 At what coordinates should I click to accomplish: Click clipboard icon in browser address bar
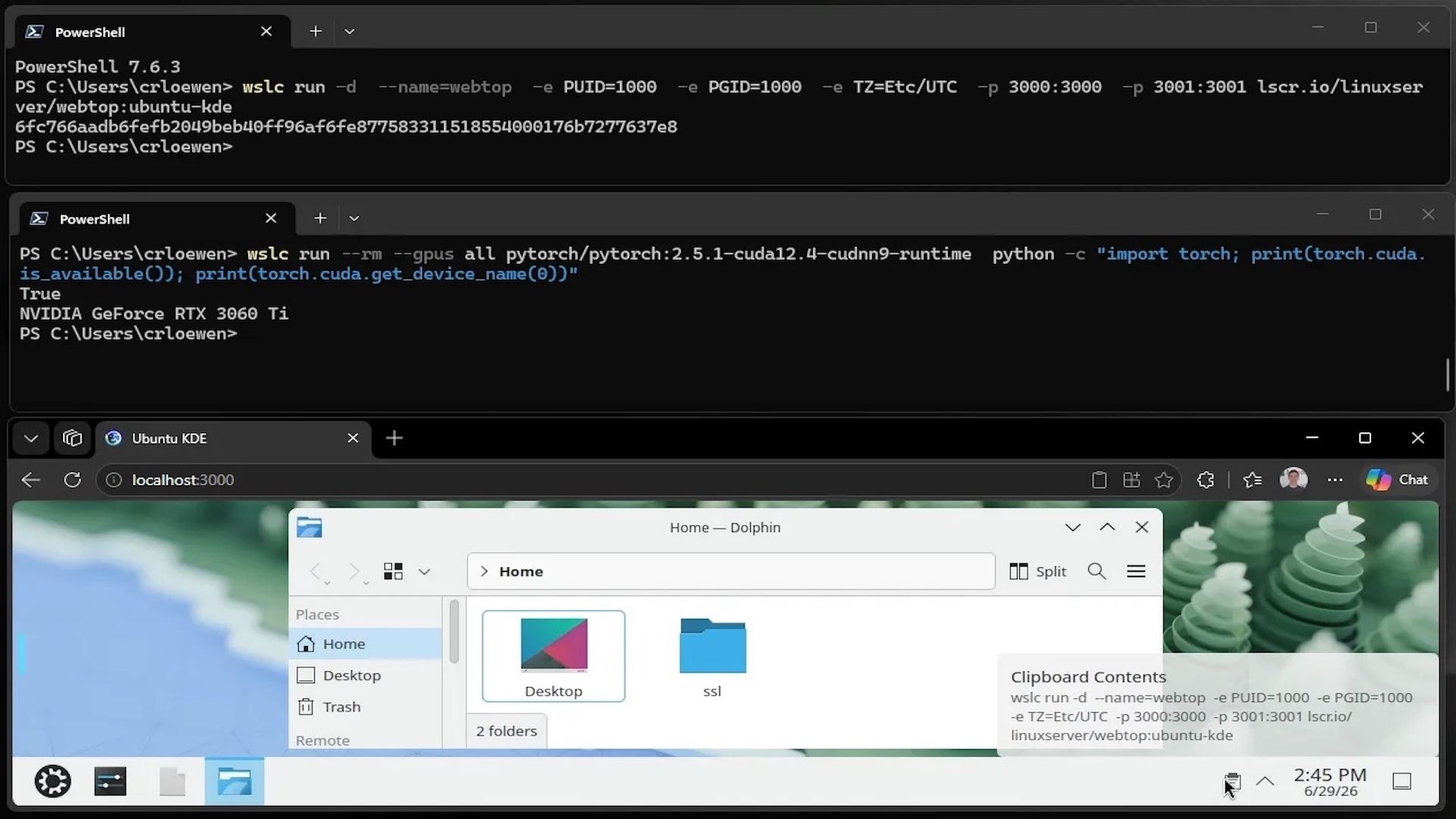[1099, 480]
